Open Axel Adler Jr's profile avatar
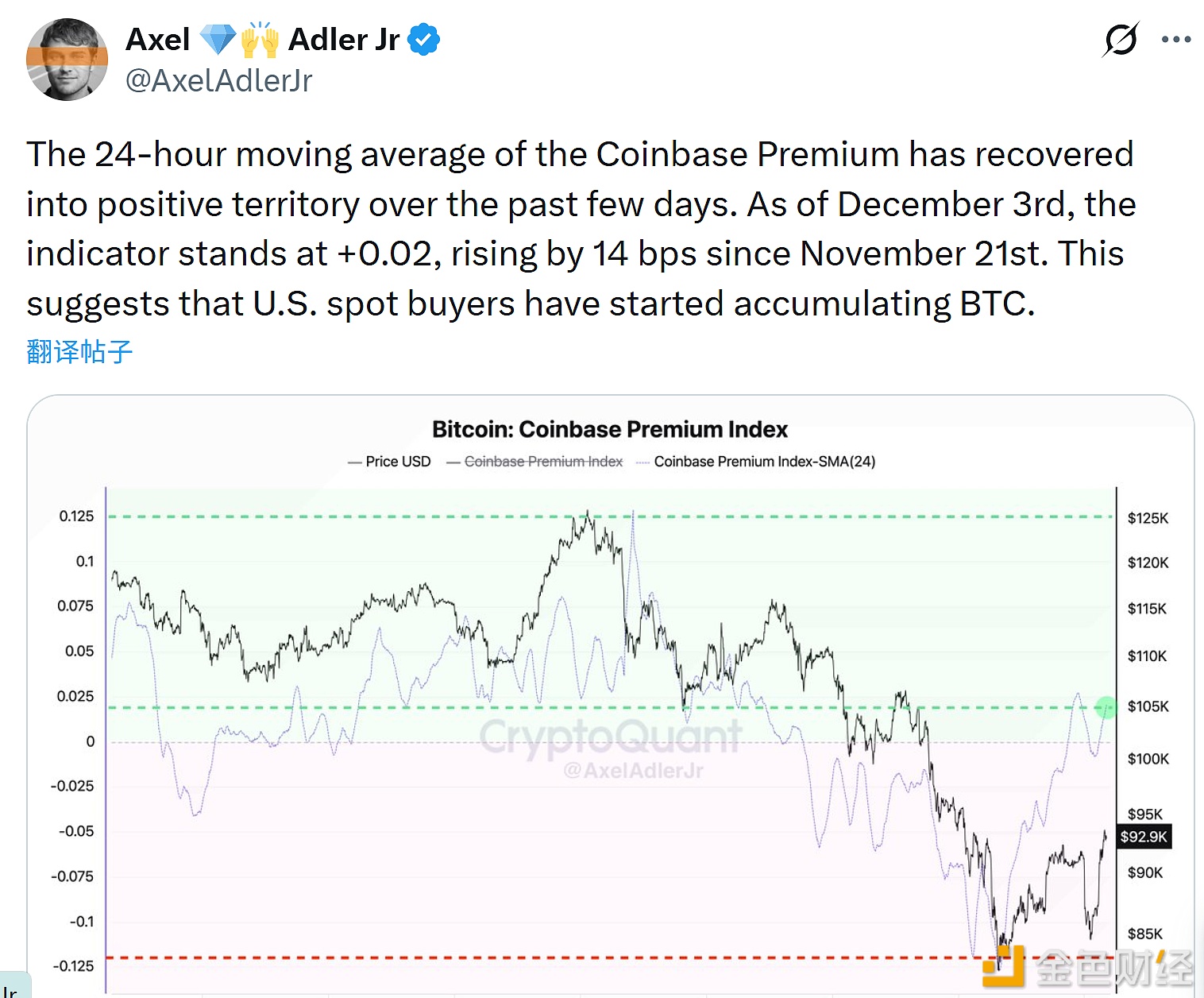This screenshot has width=1204, height=998. click(67, 60)
